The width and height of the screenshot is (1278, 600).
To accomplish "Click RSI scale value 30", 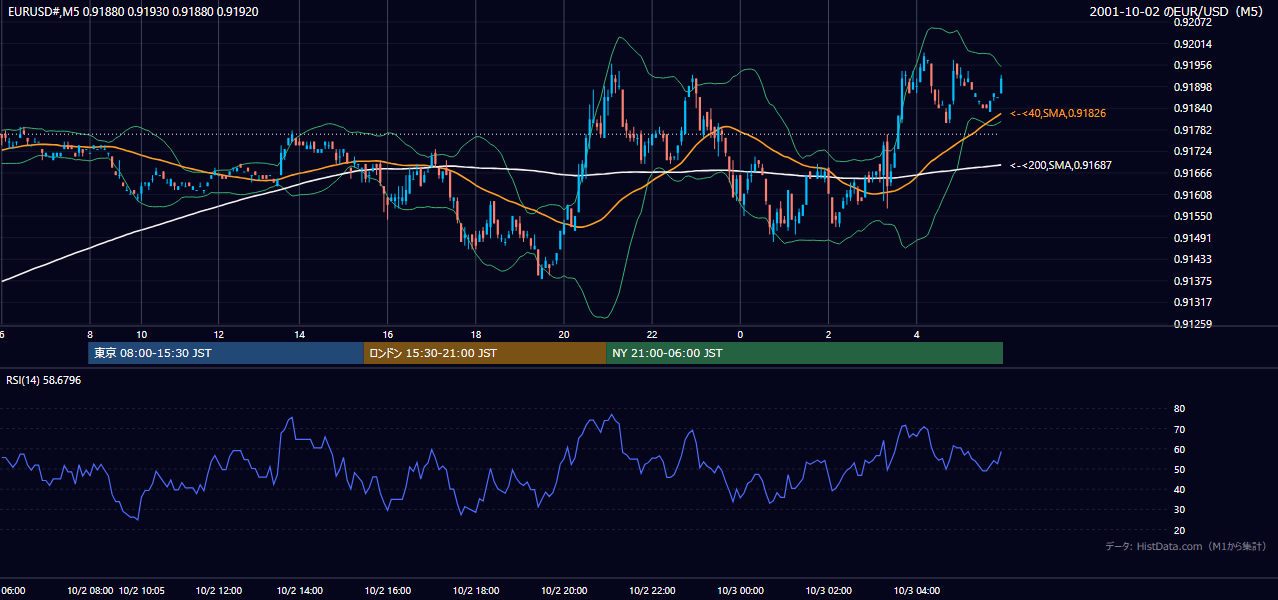I will tap(1179, 510).
